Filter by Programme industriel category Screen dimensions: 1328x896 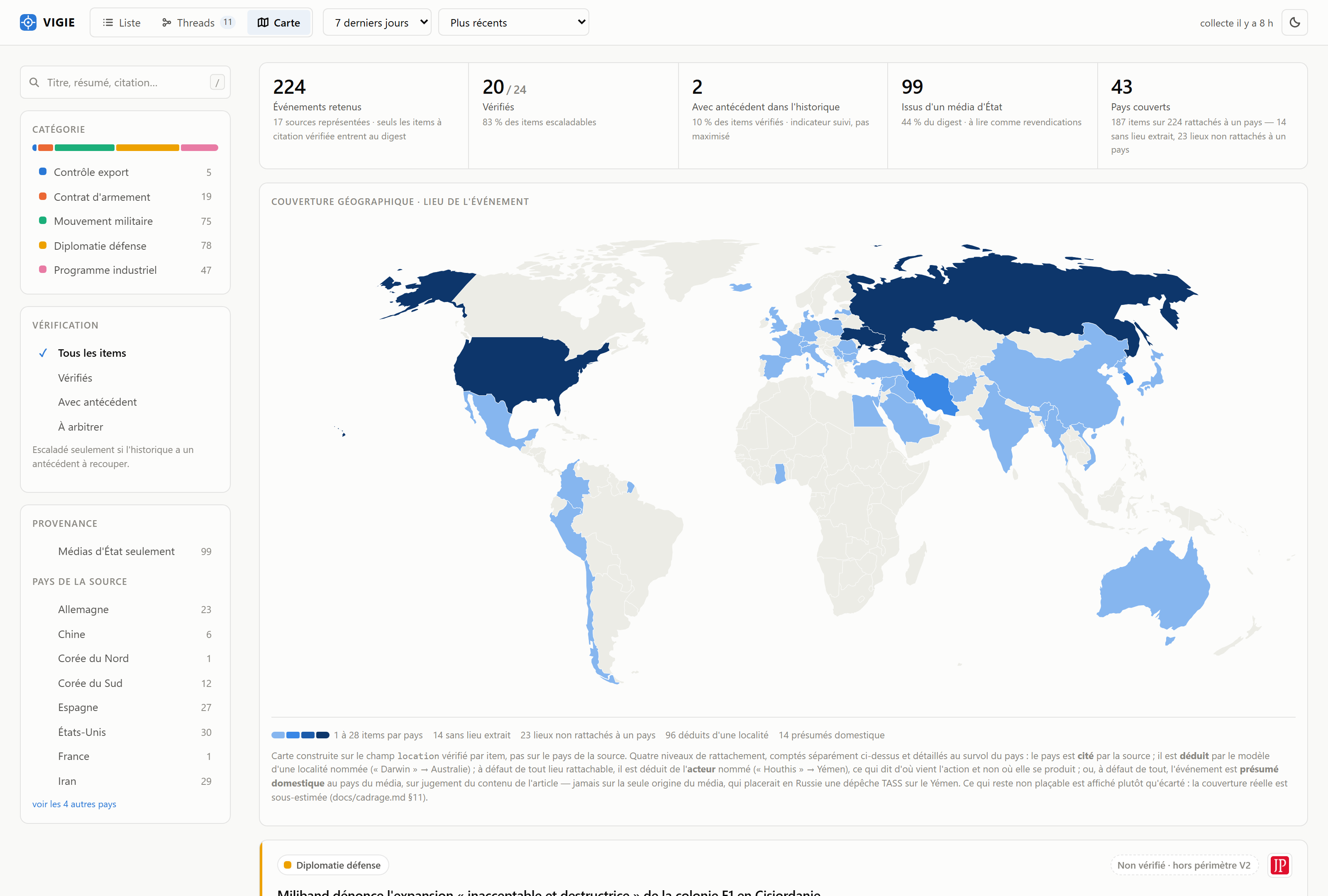click(125, 270)
